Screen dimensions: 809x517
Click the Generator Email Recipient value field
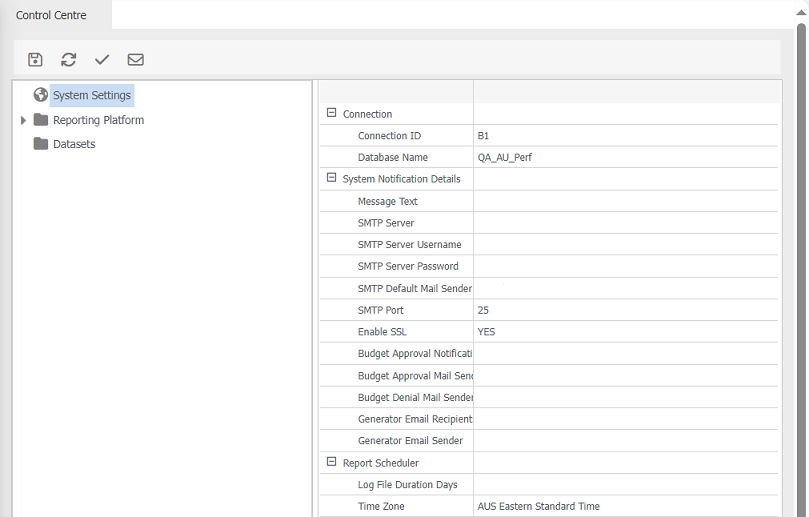625,419
